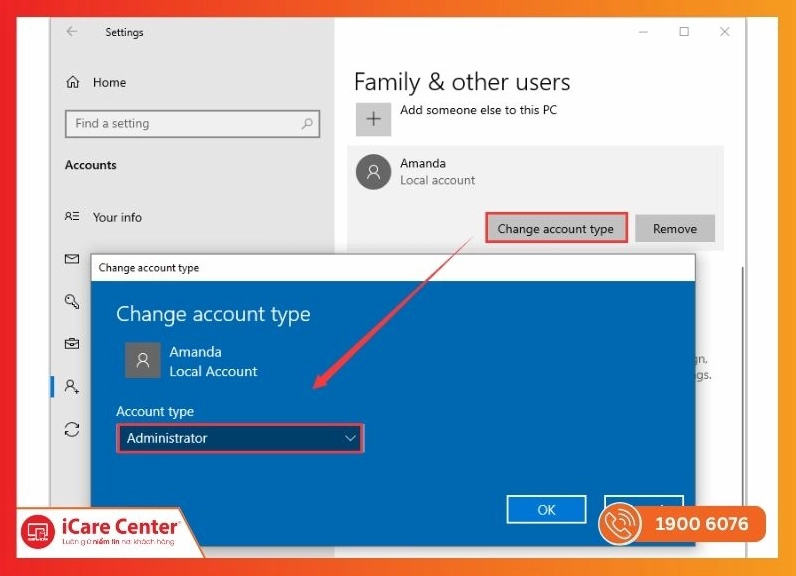Click Amanda's avatar in the Change account type dialog
Viewport: 796px width, 576px height.
pos(143,360)
